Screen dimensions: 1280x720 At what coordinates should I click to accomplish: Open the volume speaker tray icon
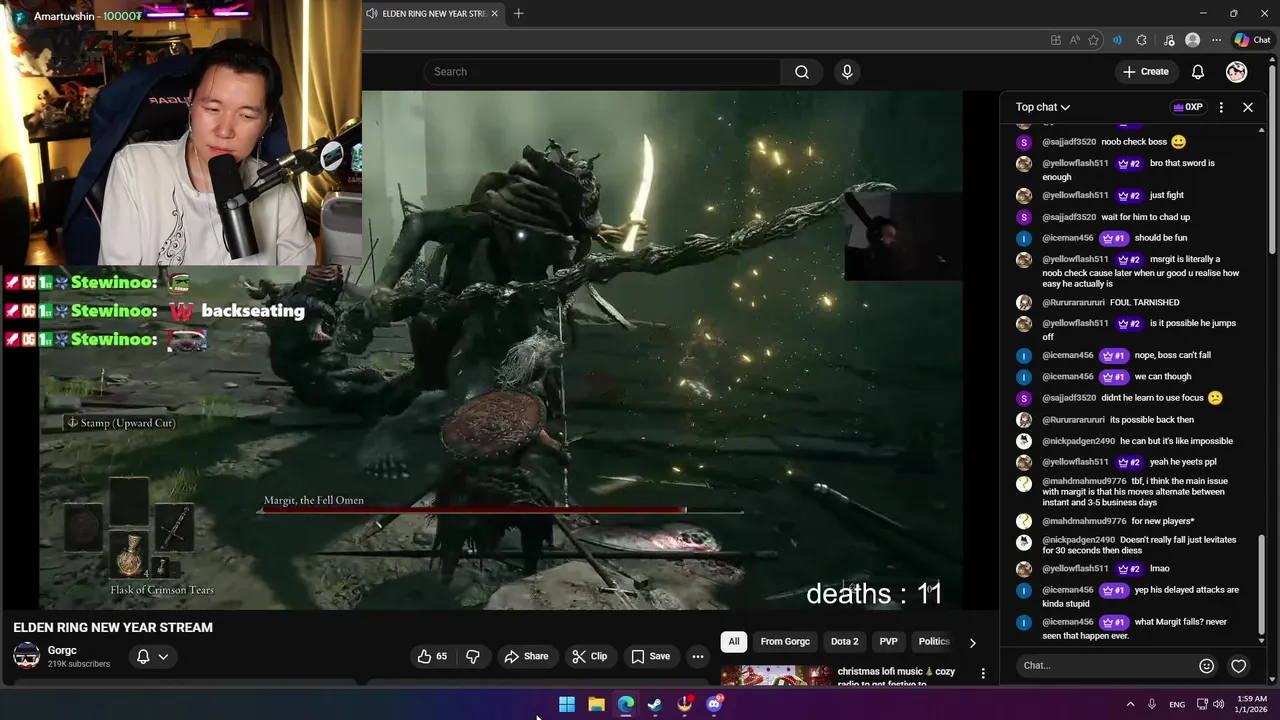tap(1218, 704)
